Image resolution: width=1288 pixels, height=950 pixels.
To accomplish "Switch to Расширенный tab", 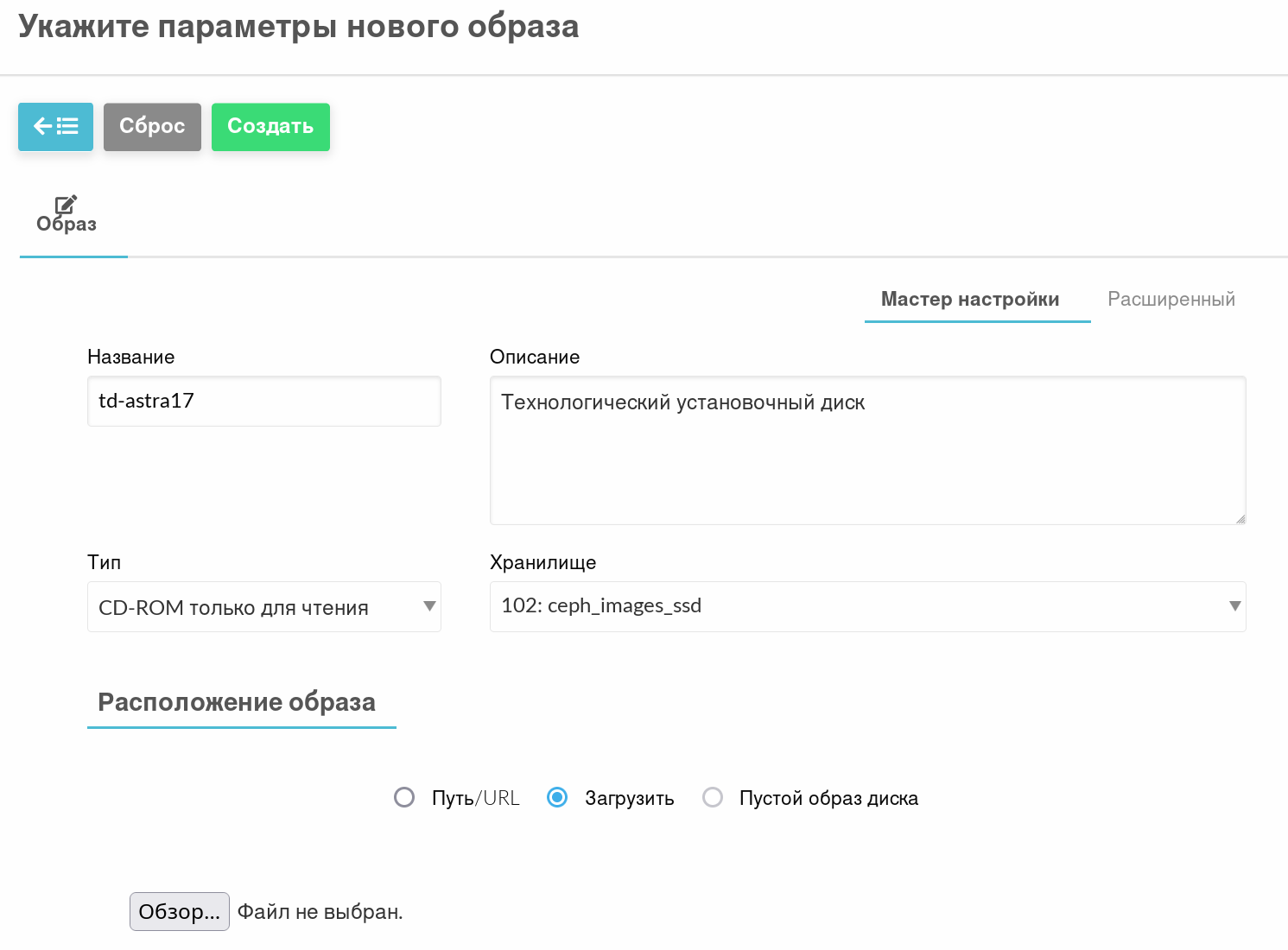I will 1171,300.
